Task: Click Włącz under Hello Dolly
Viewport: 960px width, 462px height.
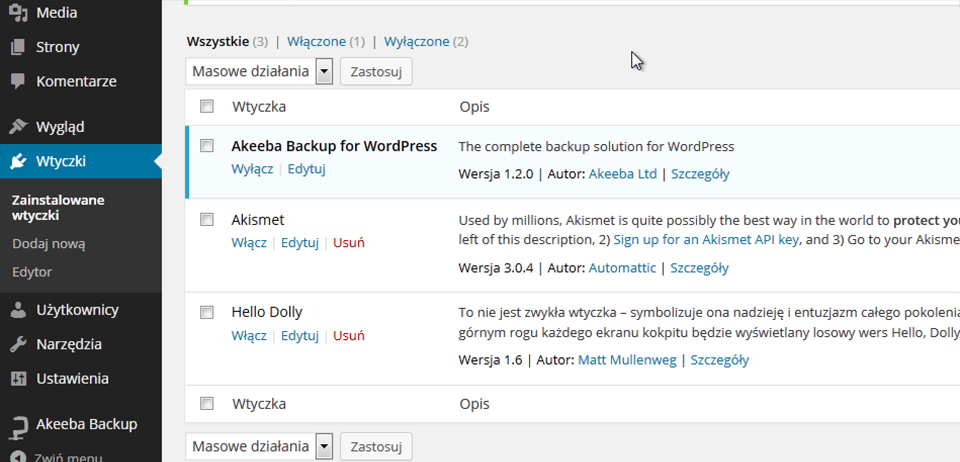Action: pos(249,336)
